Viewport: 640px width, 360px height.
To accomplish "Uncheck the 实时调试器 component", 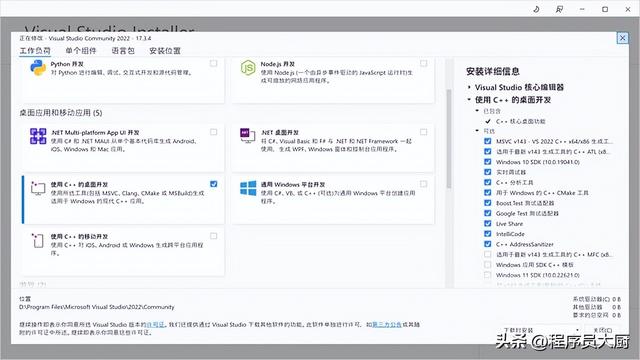I will [487, 172].
